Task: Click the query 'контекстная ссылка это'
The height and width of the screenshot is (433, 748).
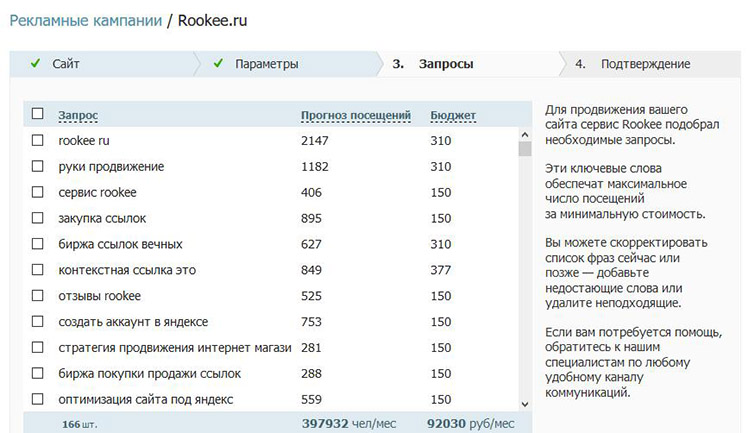Action: [x=127, y=270]
